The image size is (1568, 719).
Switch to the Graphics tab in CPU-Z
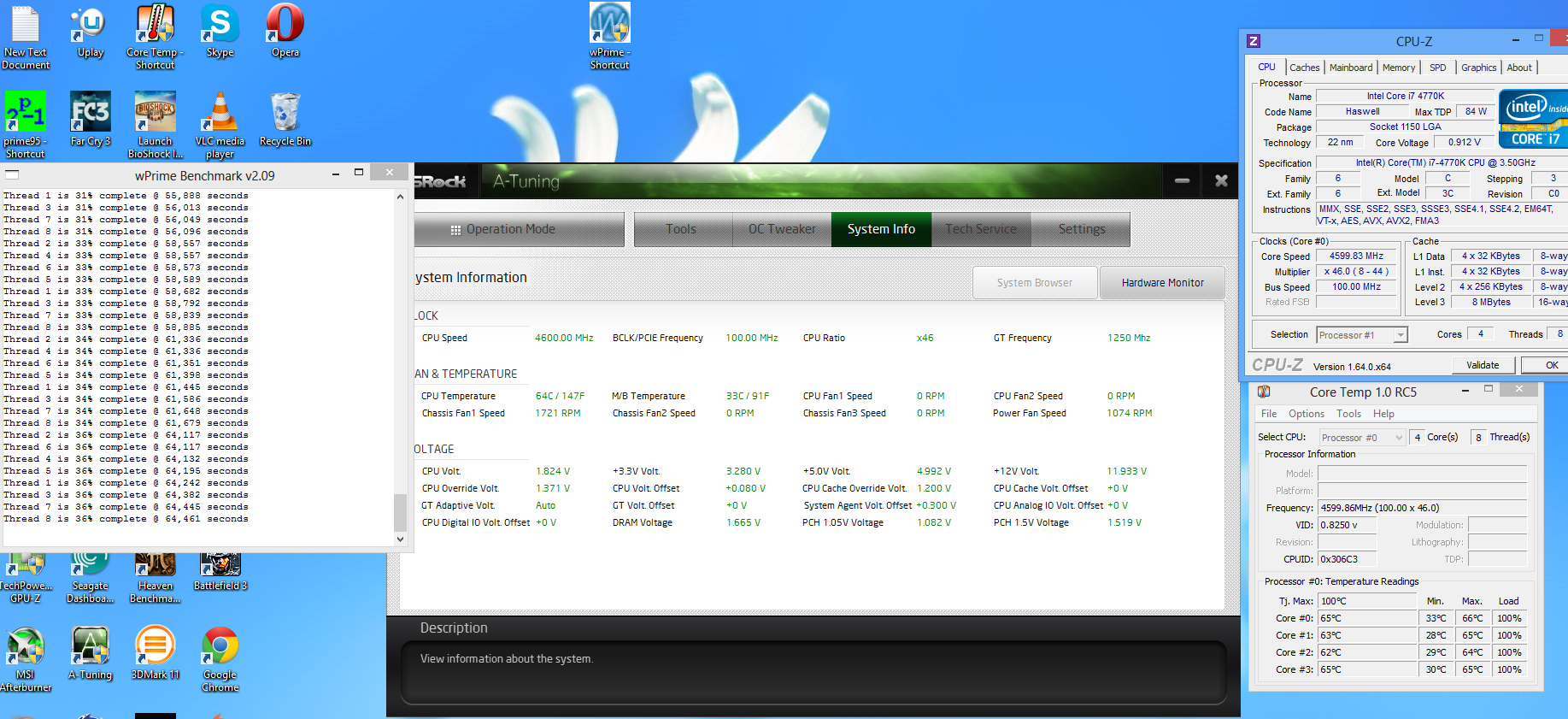pyautogui.click(x=1478, y=68)
